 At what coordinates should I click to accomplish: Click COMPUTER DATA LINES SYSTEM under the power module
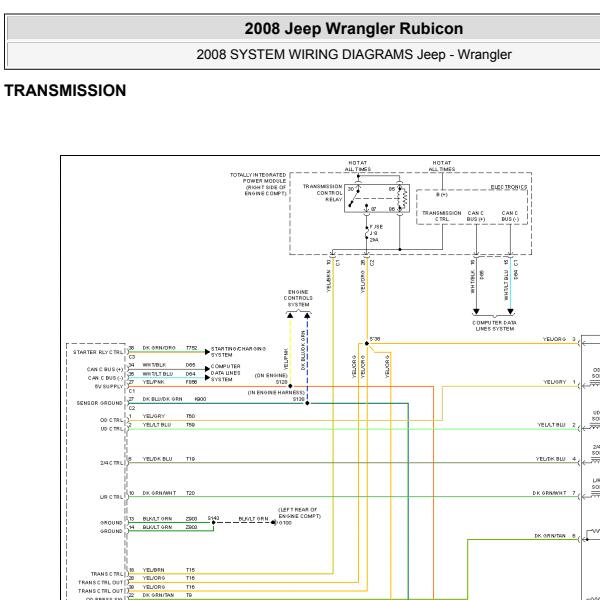(494, 326)
